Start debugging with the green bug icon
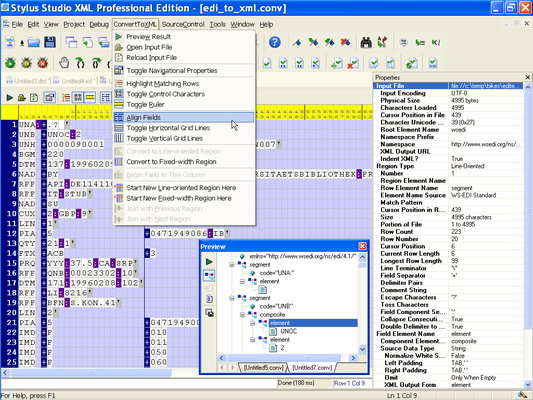This screenshot has height=400, width=533. click(x=10, y=63)
